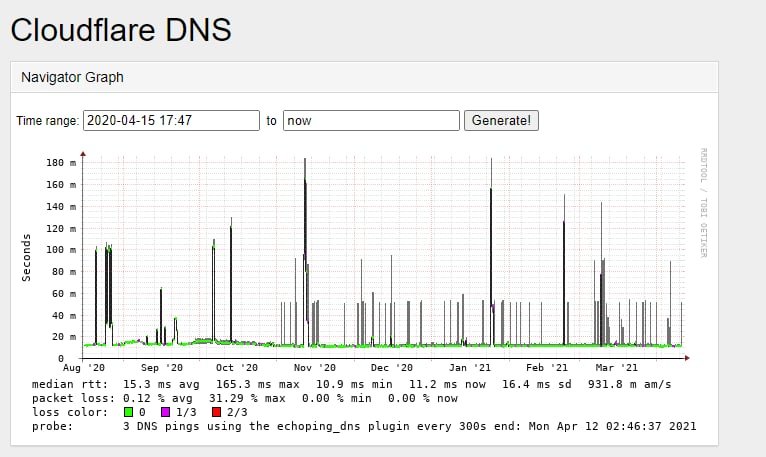This screenshot has width=766, height=457.
Task: Click the packet loss statistics line
Action: click(245, 398)
